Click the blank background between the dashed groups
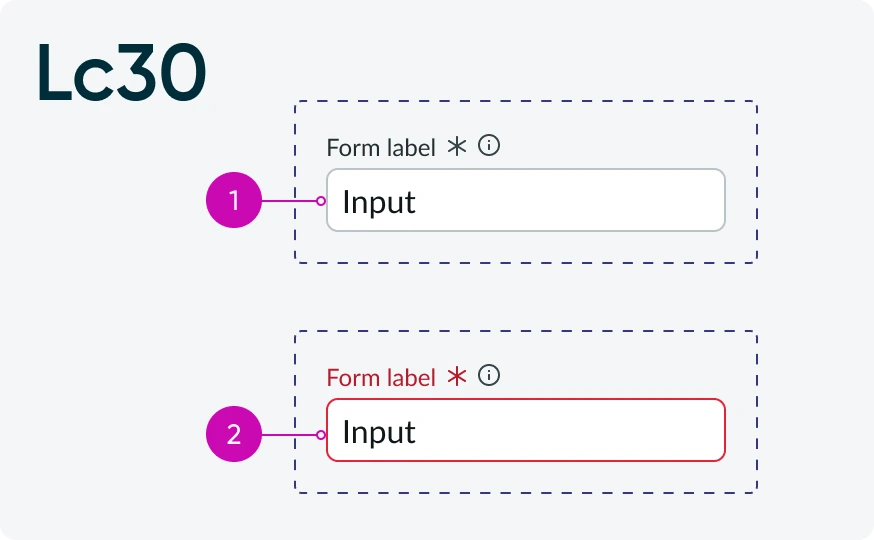 [x=526, y=297]
